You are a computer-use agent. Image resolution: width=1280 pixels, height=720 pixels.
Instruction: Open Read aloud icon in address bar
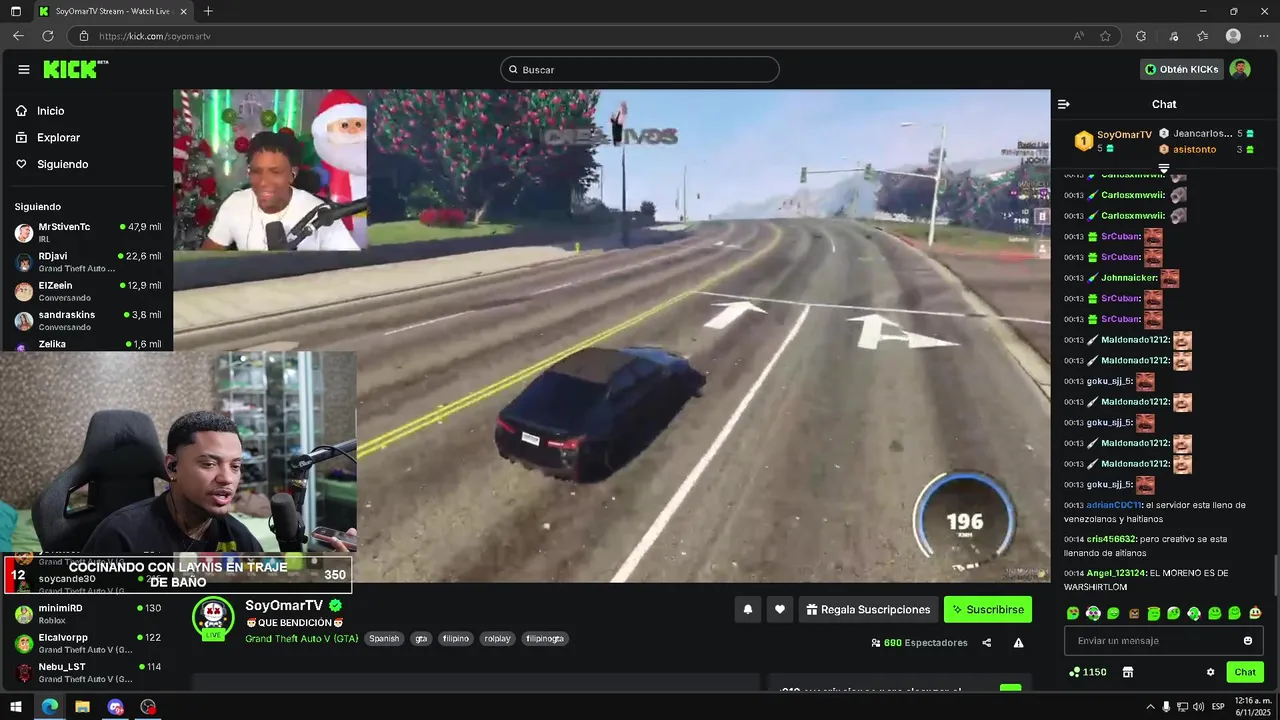click(1079, 36)
